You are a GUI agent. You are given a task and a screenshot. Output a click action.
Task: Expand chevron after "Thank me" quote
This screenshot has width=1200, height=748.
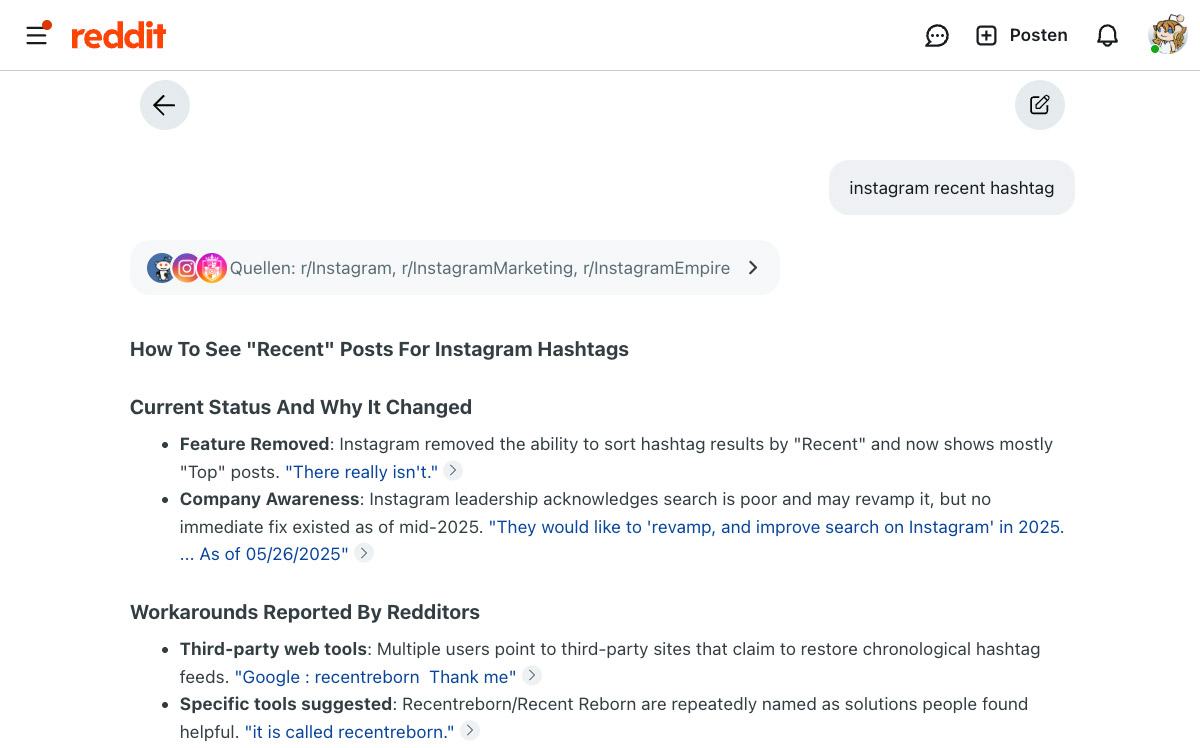click(533, 675)
